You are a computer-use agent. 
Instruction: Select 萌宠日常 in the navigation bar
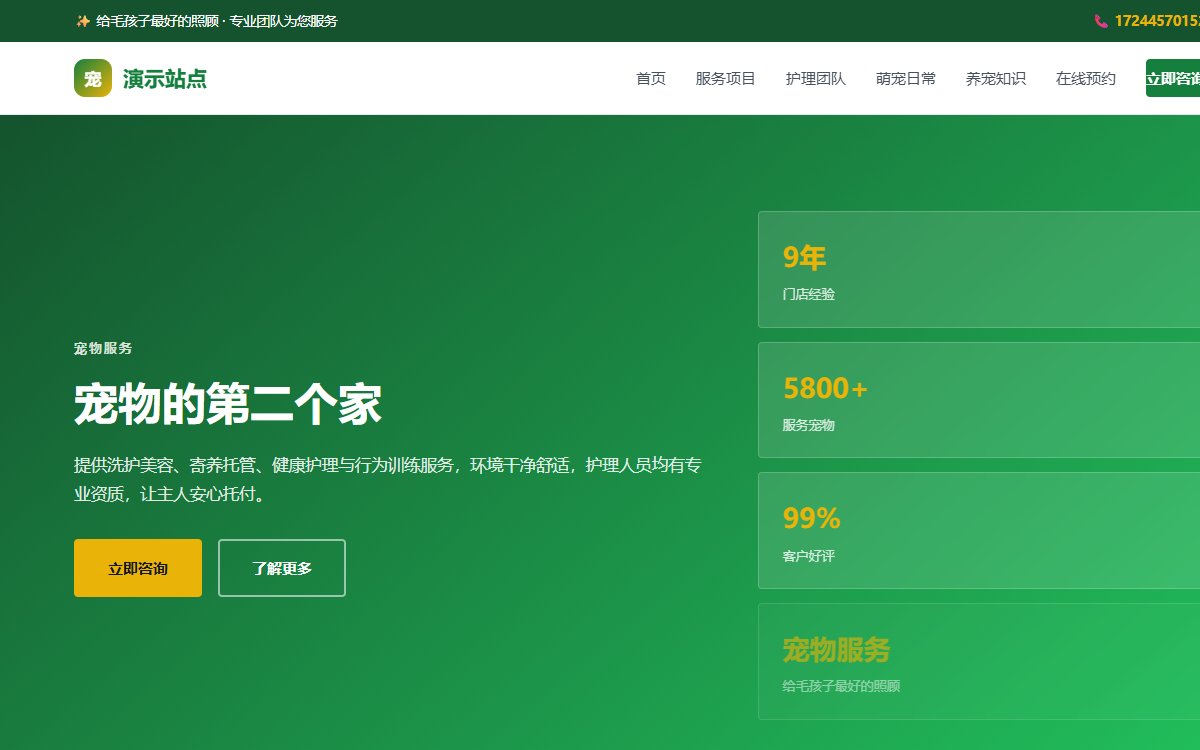point(906,78)
